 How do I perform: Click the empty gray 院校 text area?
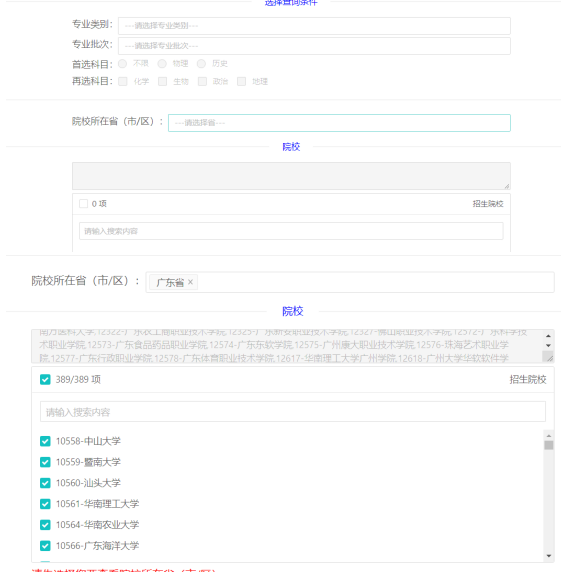tap(291, 176)
